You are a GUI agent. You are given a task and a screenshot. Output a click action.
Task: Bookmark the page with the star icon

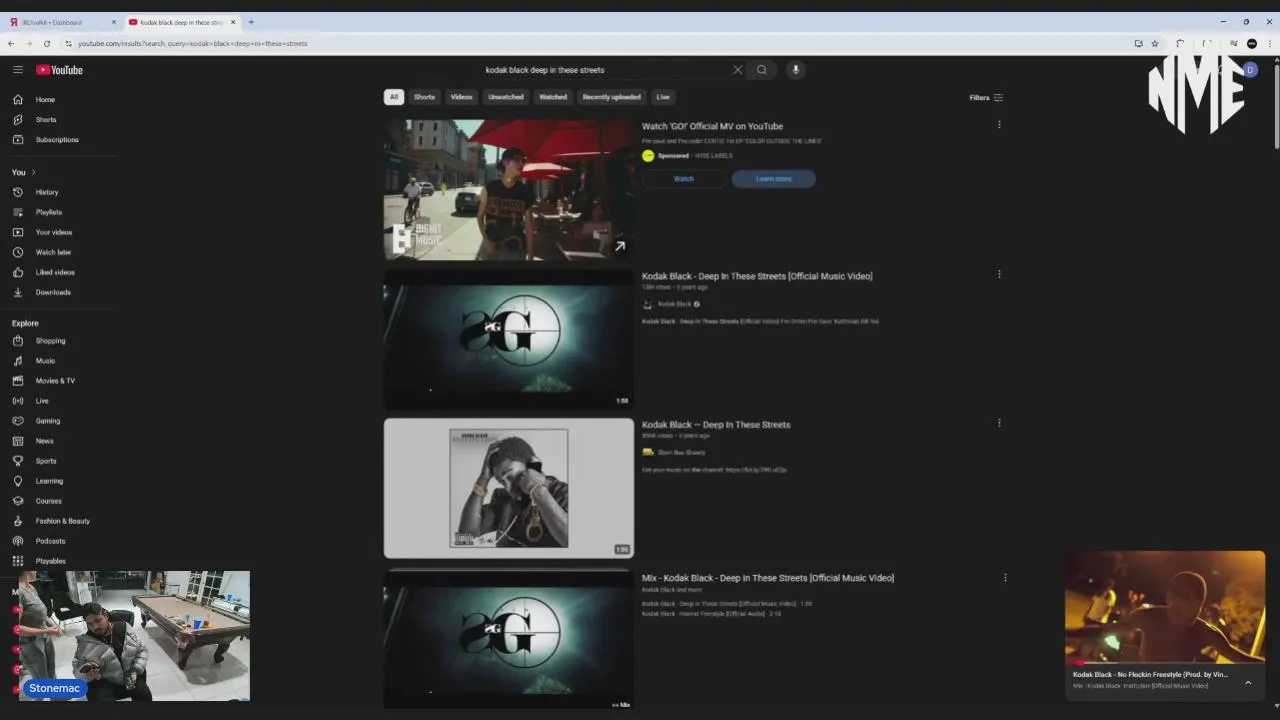1155,43
